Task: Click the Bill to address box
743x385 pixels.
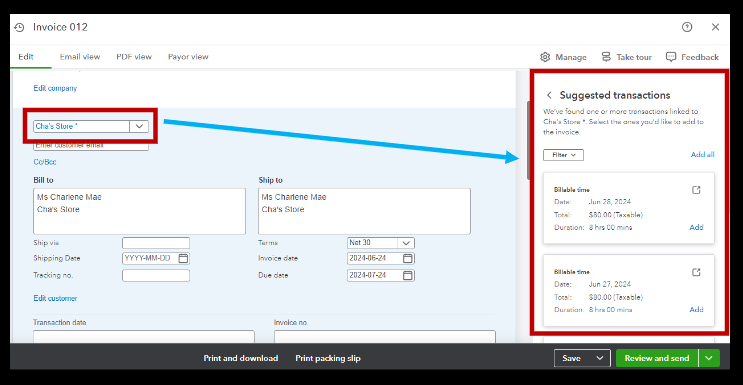Action: tap(139, 211)
